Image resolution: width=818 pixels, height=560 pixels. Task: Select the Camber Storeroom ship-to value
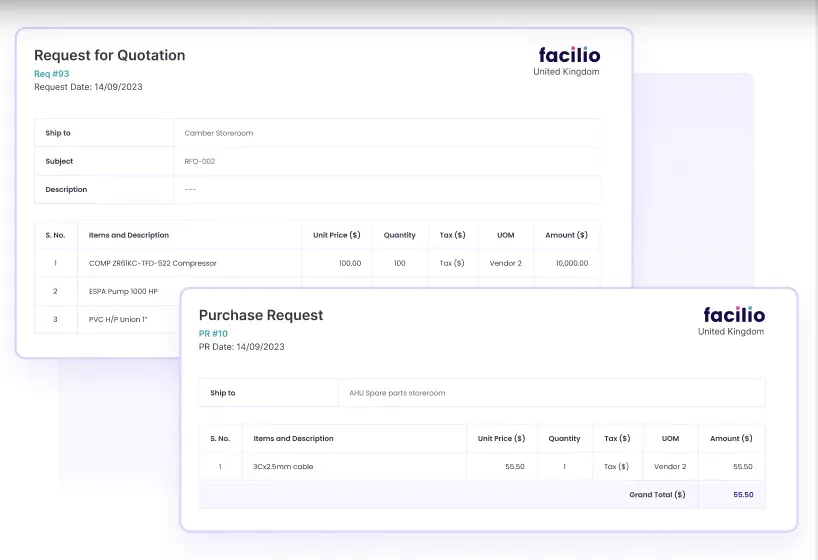218,133
